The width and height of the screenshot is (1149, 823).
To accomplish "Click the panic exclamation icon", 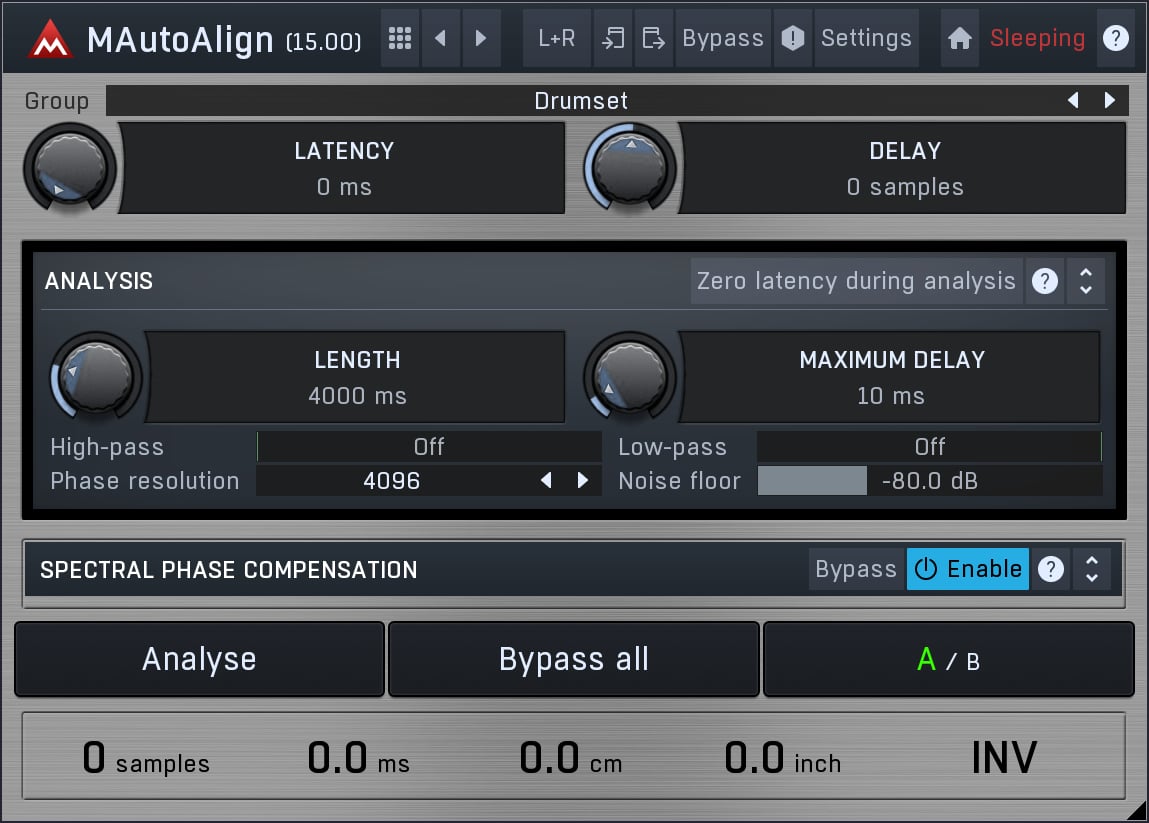I will [793, 39].
